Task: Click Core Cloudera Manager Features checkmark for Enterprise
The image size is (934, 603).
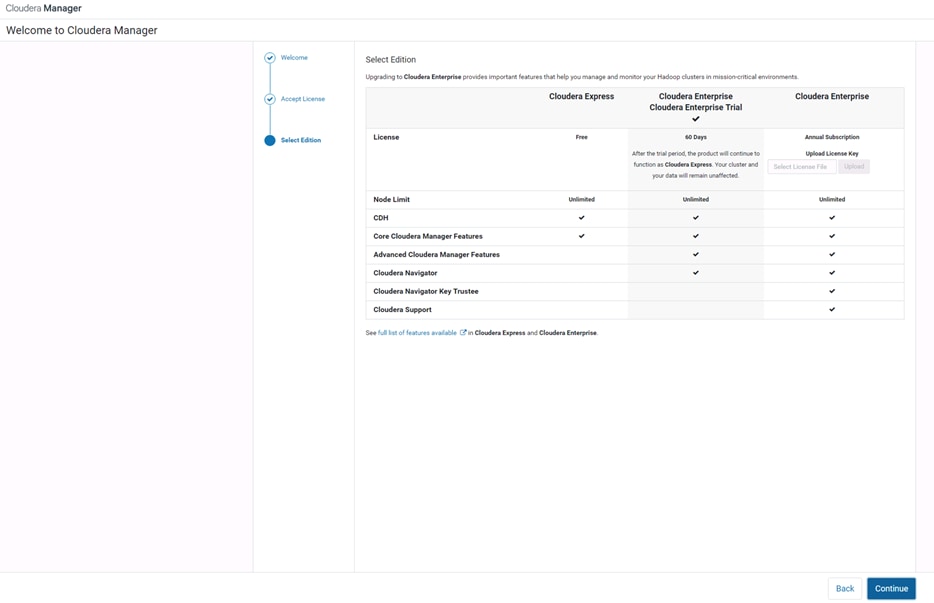Action: coord(832,236)
